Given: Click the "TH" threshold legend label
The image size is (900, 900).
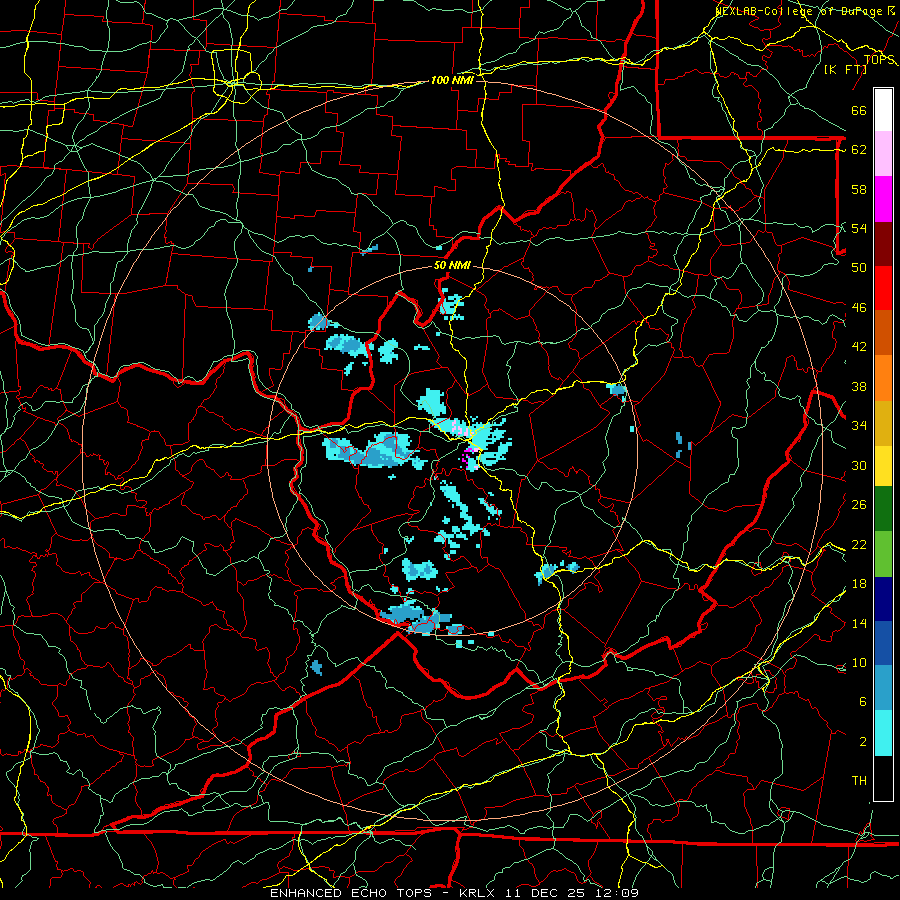Looking at the screenshot, I should coord(859,781).
